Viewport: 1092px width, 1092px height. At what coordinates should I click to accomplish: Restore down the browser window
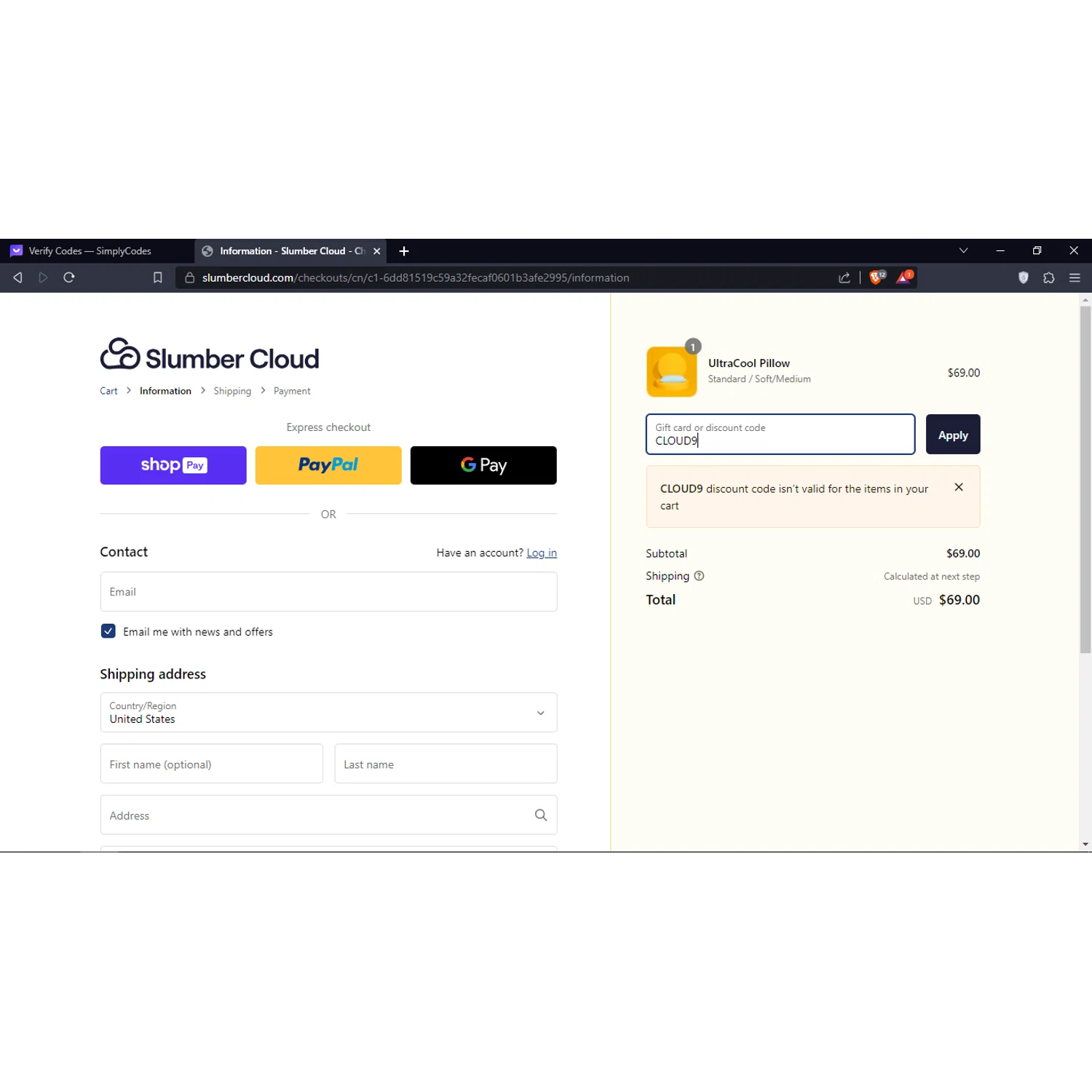[1037, 250]
